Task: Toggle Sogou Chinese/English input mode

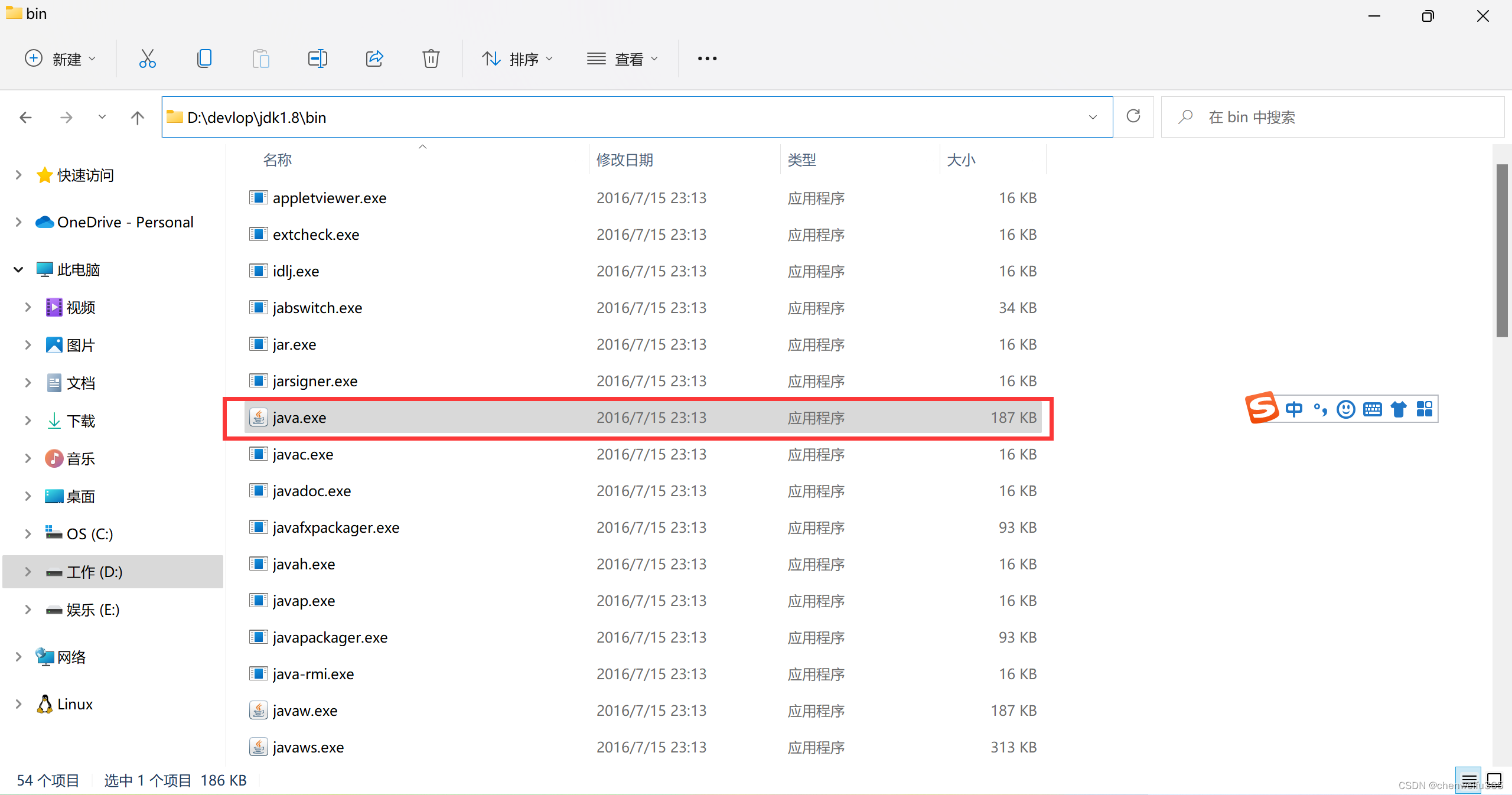Action: coord(1293,409)
